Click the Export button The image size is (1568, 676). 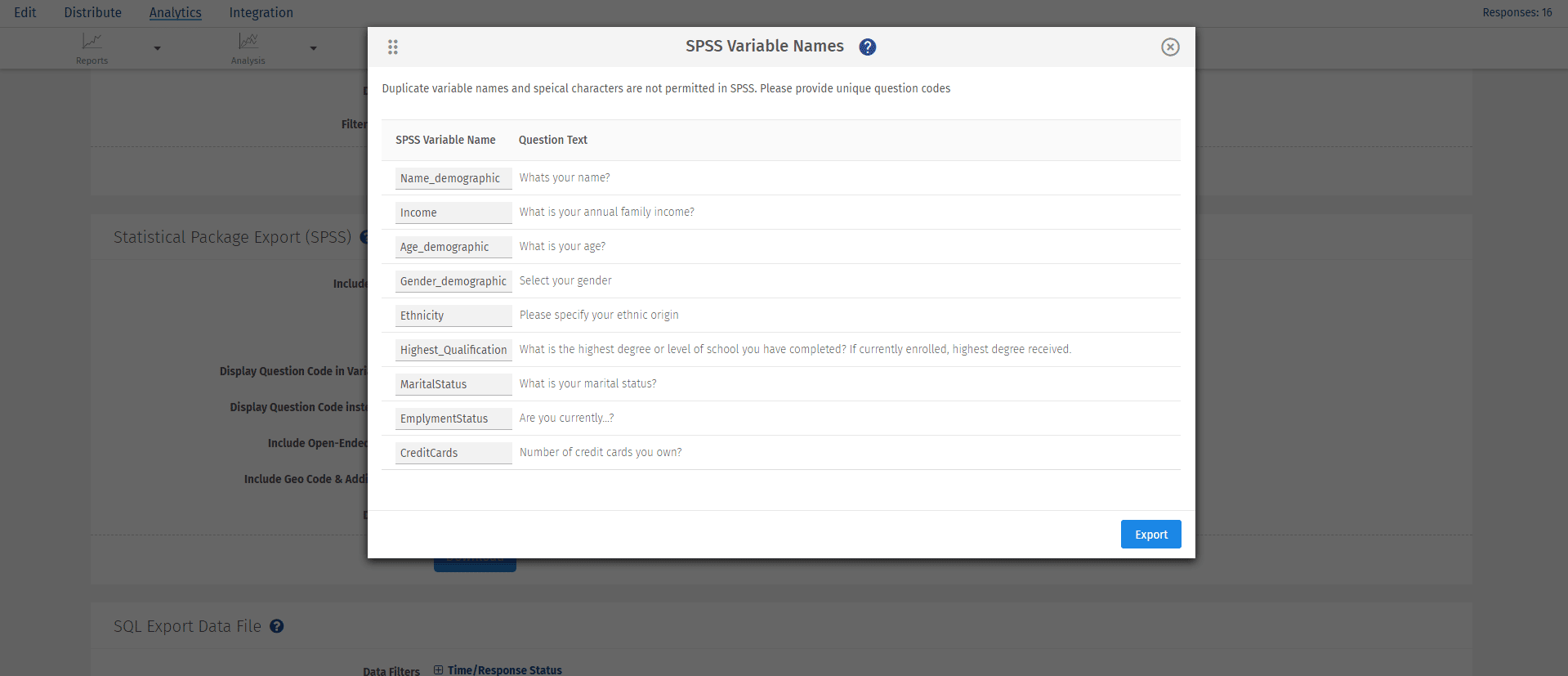(1151, 535)
